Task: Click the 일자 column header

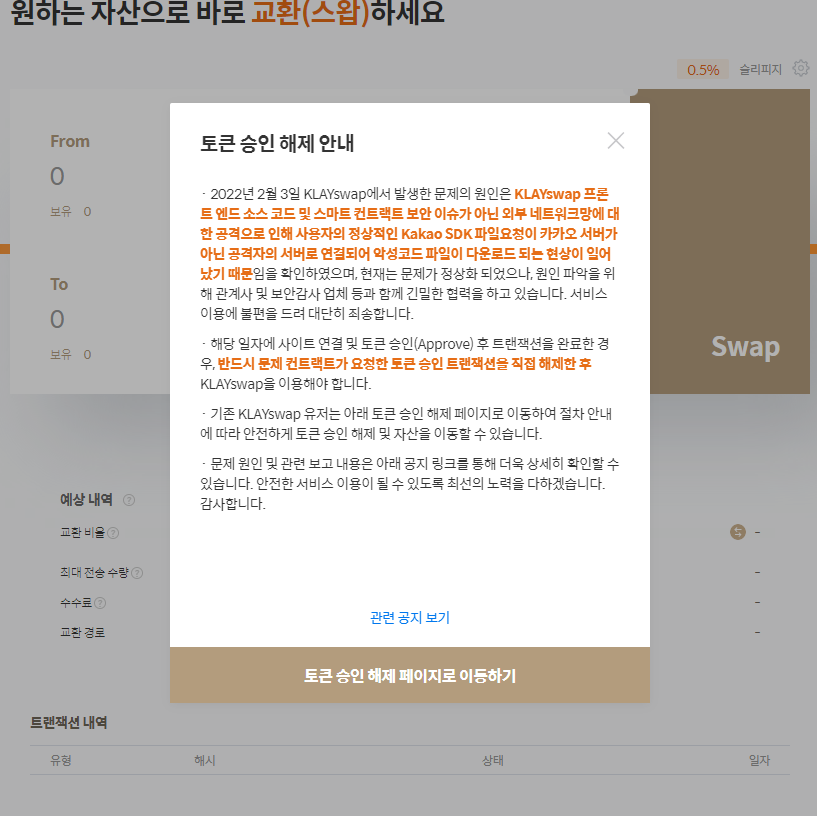Action: coord(760,760)
